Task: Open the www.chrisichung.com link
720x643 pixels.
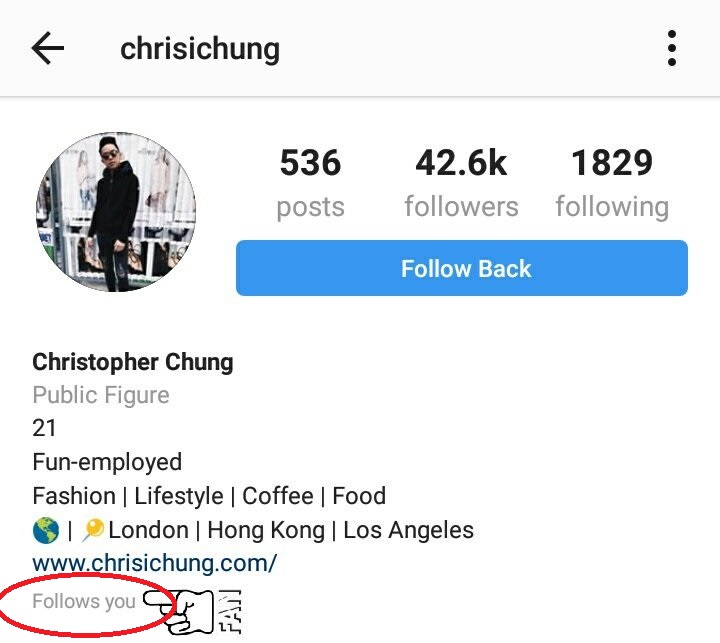Action: tap(155, 563)
